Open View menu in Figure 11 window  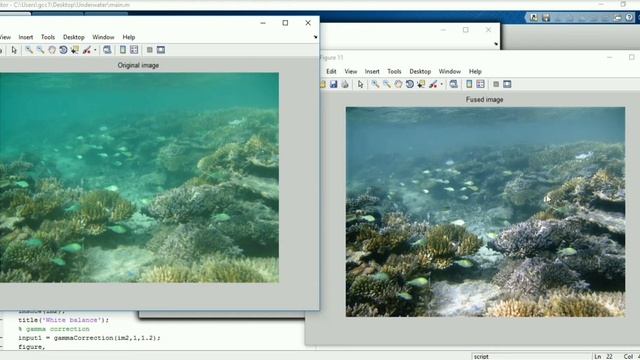[x=351, y=71]
